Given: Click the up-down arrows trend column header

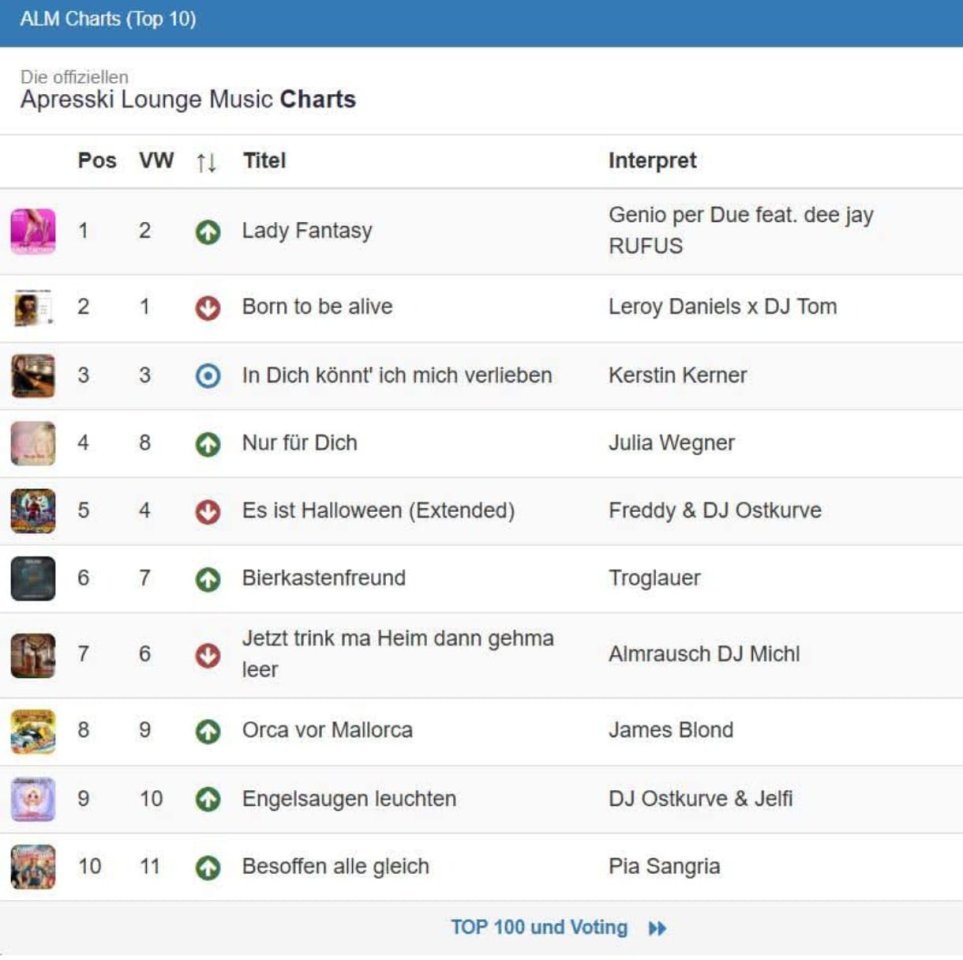Looking at the screenshot, I should [x=207, y=161].
